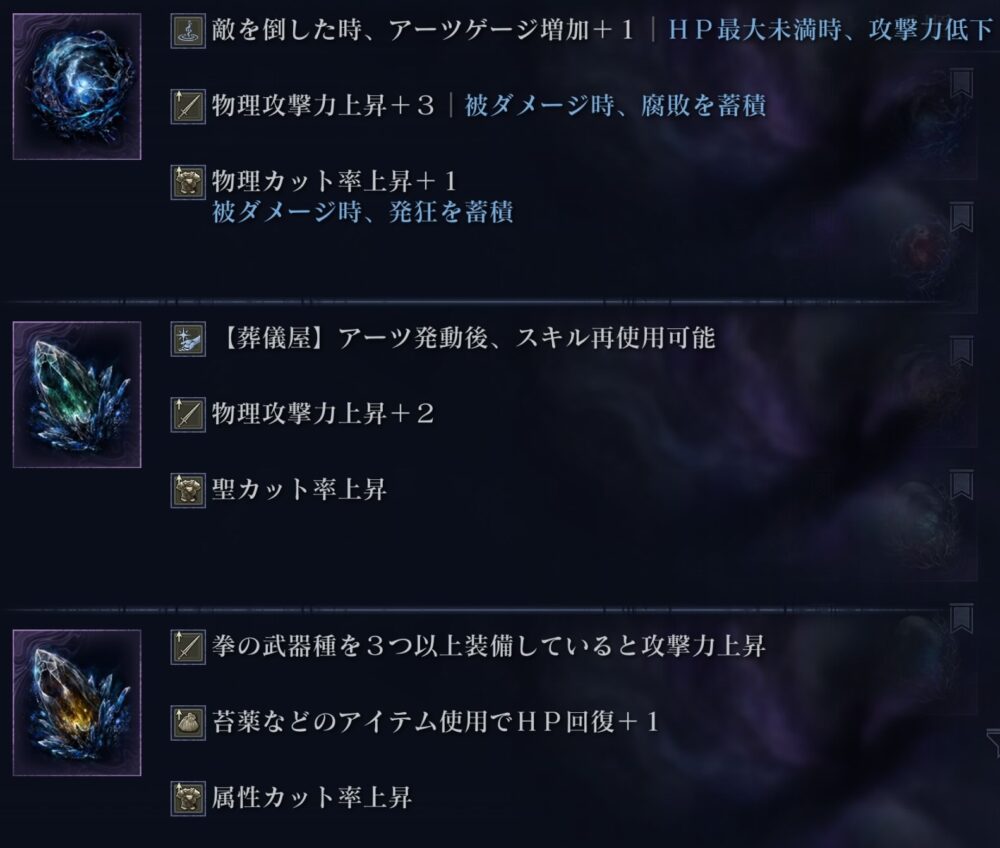
Task: Click the sword icon beside 物理攻撃力上昇+3
Action: (188, 106)
